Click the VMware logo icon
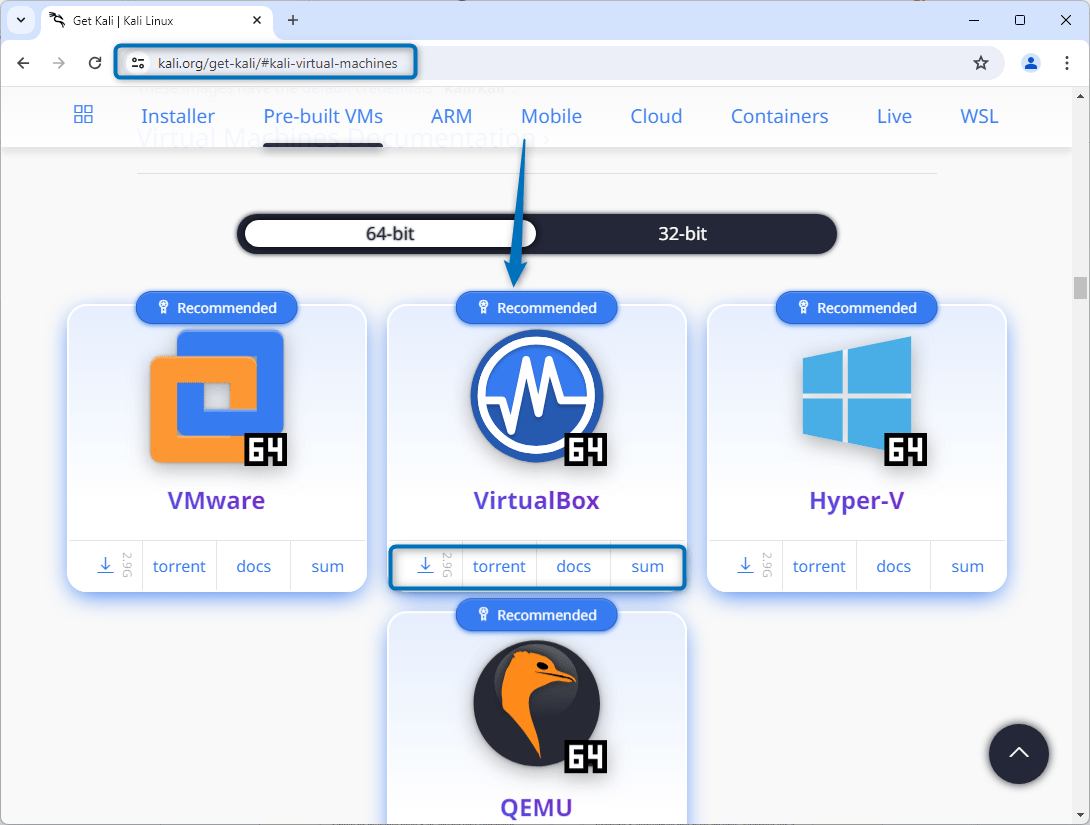The image size is (1090, 825). [216, 396]
